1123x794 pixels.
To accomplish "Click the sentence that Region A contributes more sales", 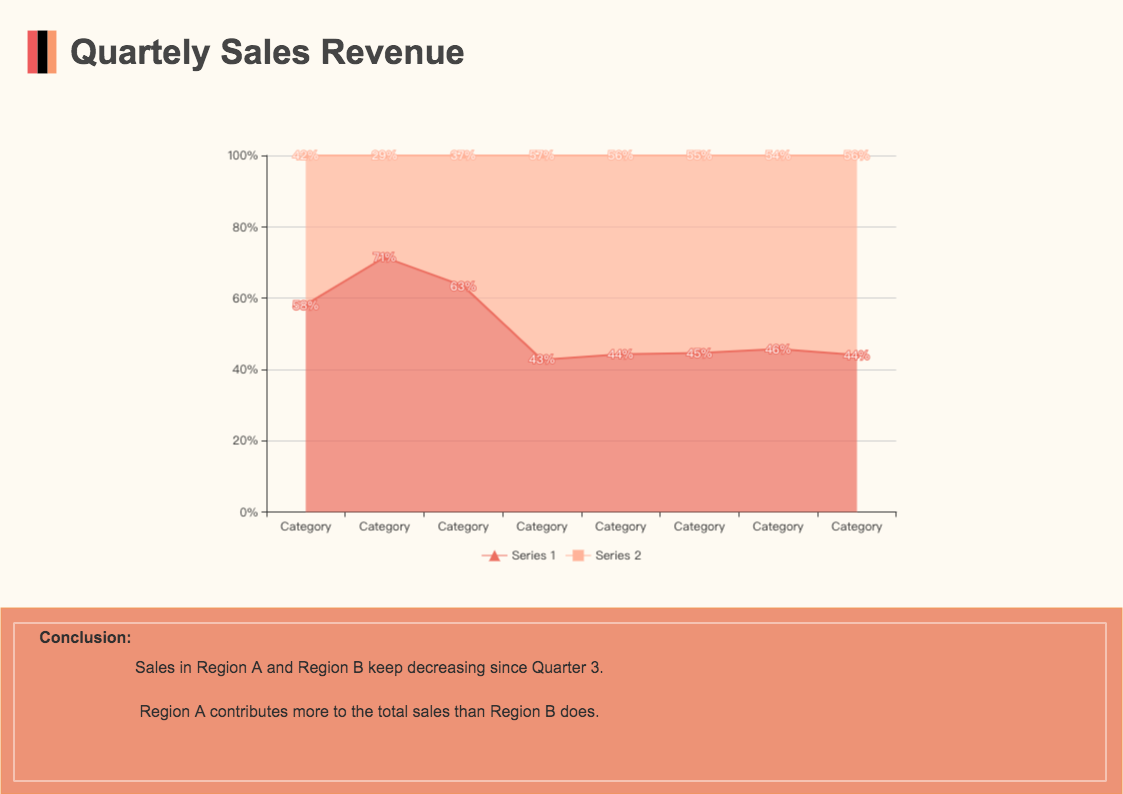I will [x=369, y=712].
